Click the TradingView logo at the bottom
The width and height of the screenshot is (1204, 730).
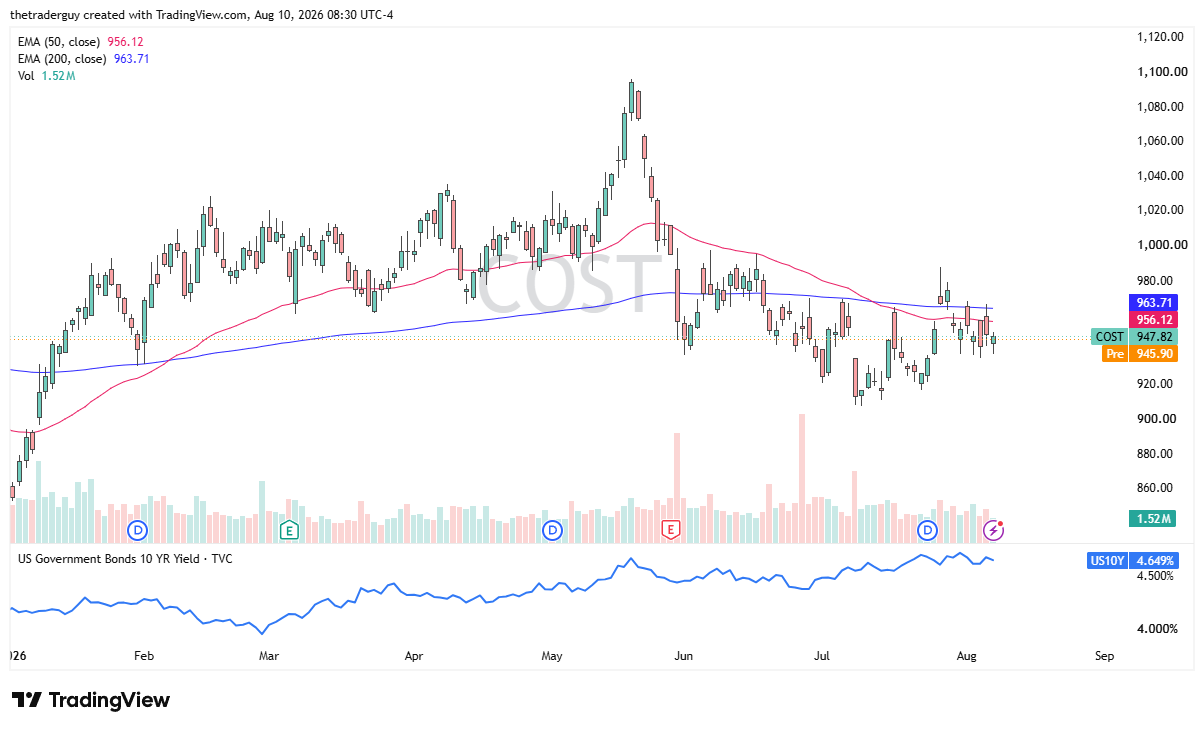click(x=91, y=700)
